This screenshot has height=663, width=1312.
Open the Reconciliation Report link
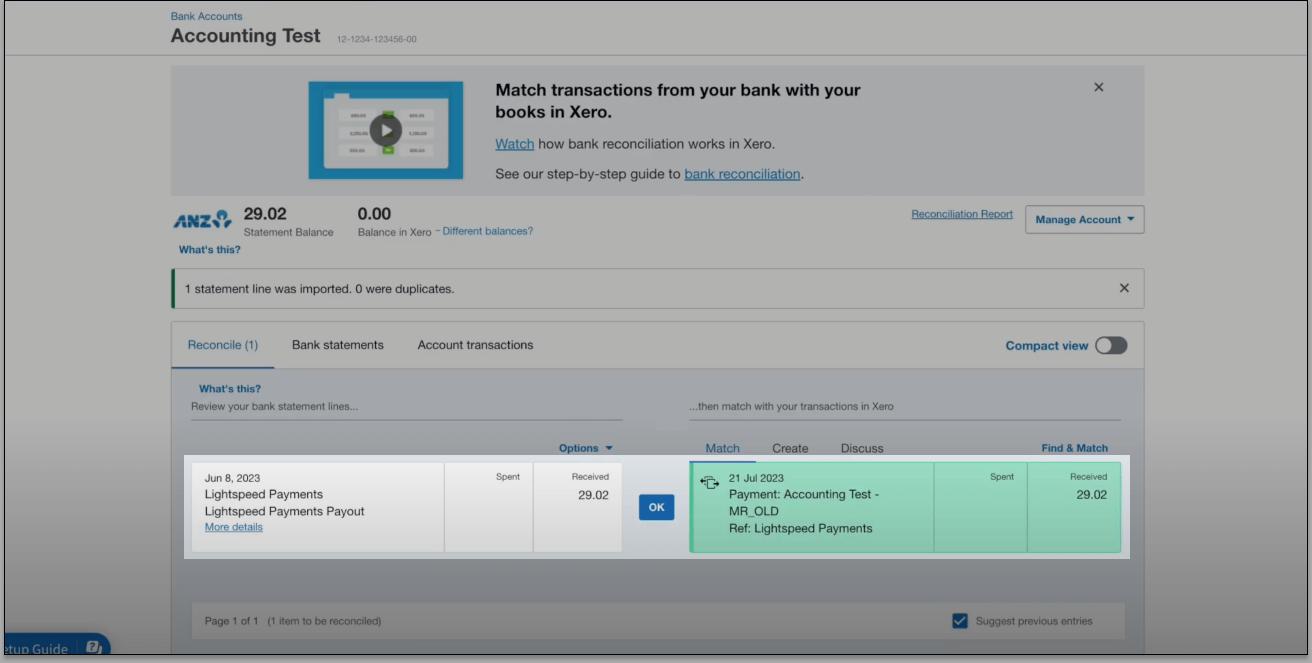point(962,214)
